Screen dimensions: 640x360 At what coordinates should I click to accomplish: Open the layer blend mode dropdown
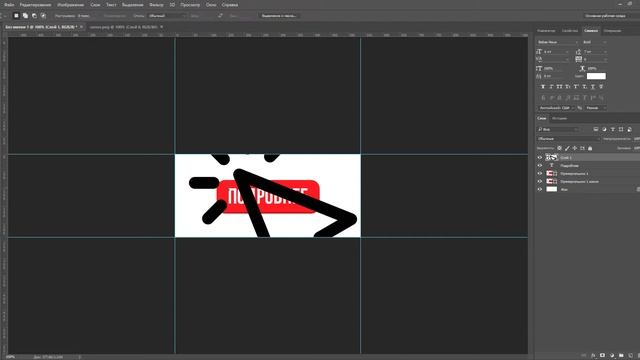(x=568, y=139)
